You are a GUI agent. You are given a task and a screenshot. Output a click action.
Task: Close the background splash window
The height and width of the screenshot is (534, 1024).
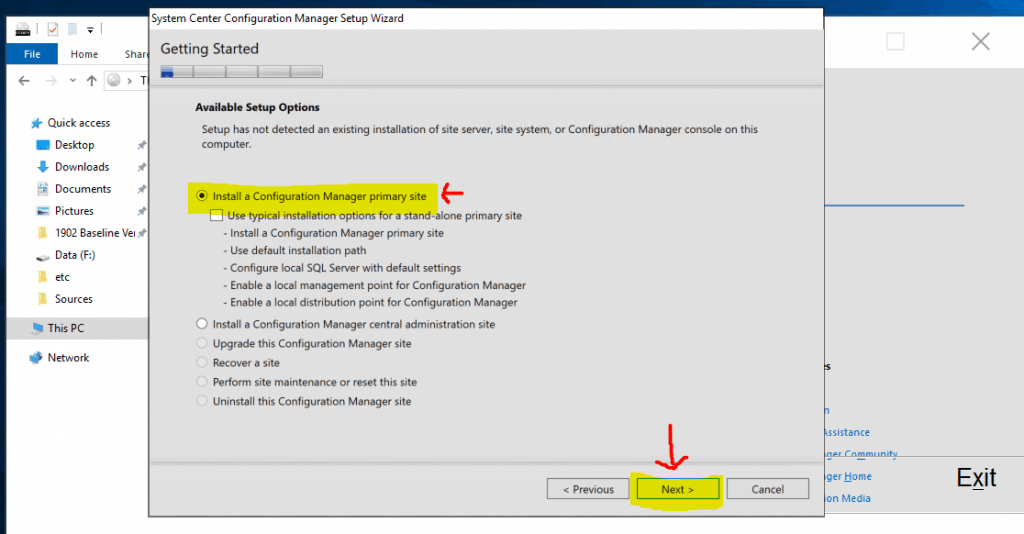point(980,42)
